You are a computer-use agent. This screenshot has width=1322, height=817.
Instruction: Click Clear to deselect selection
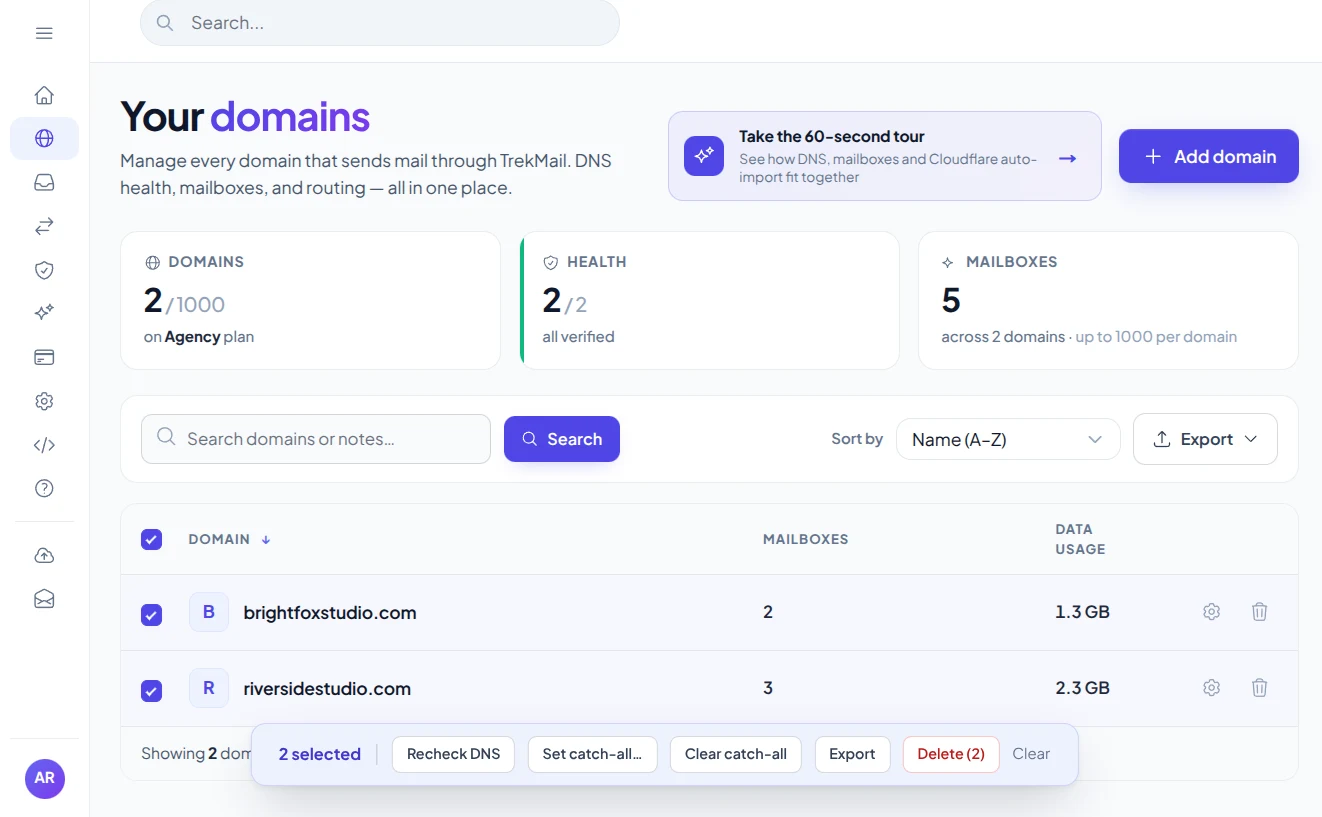click(x=1031, y=754)
